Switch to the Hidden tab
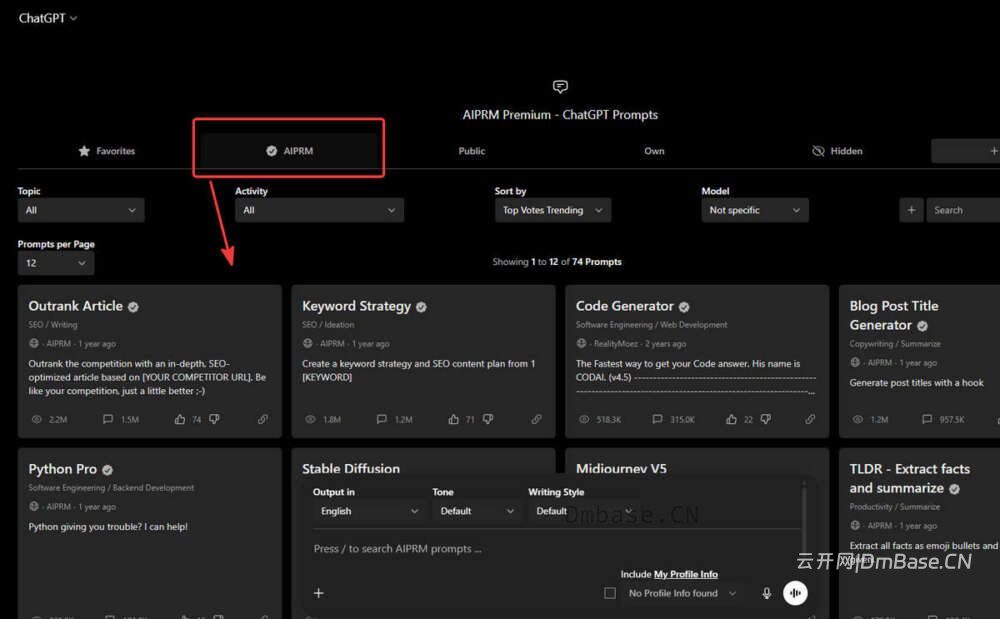The height and width of the screenshot is (619, 1000). click(x=837, y=151)
